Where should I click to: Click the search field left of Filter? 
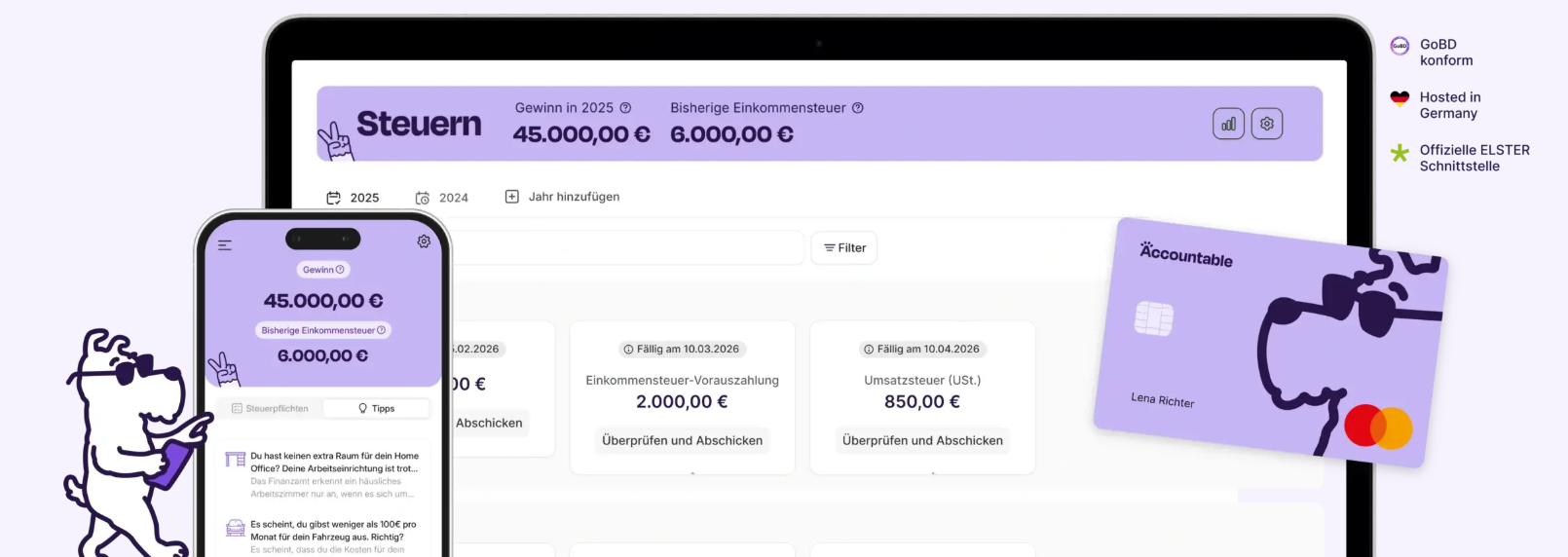(x=628, y=248)
